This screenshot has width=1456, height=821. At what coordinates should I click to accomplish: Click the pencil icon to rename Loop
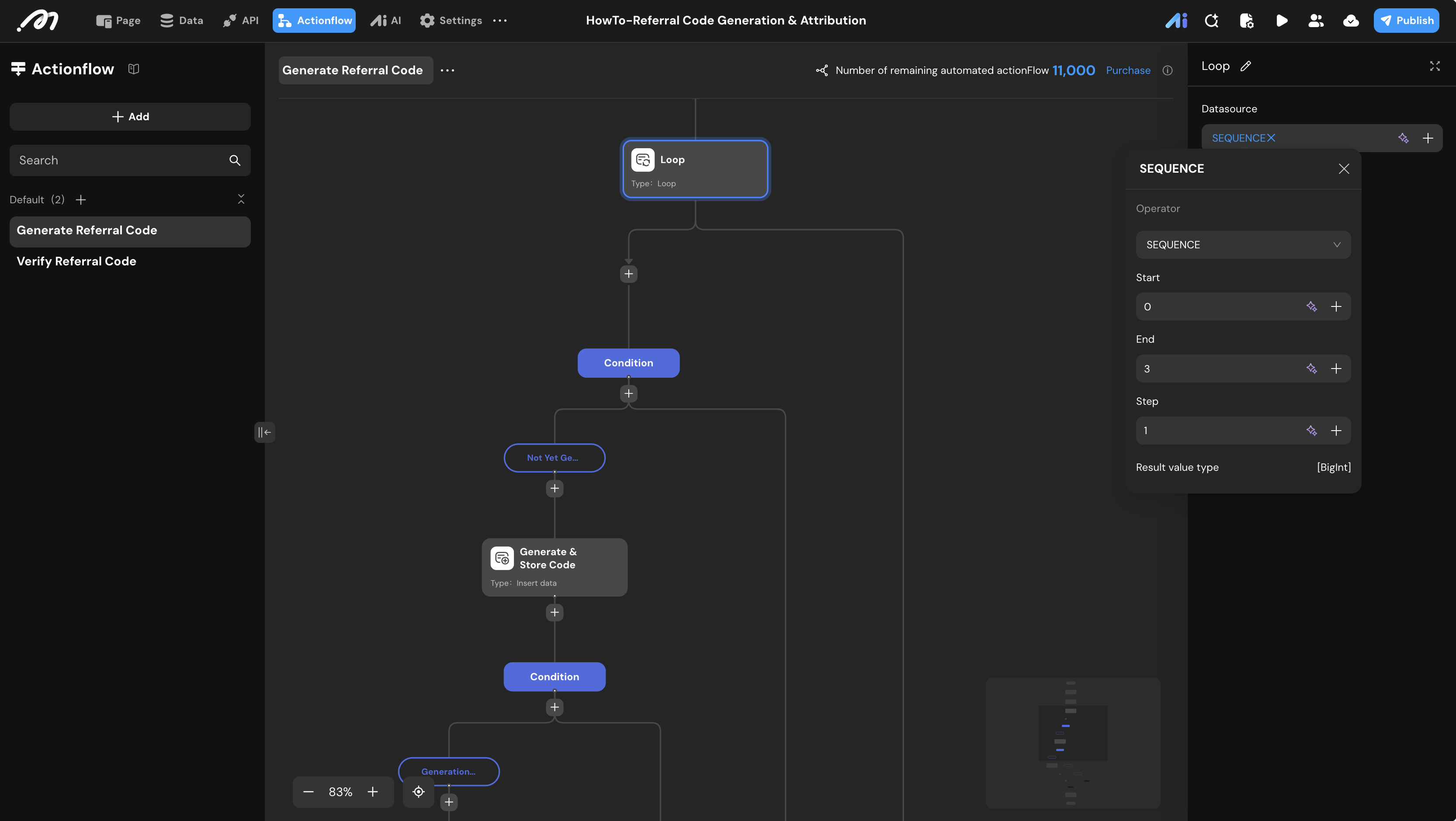(x=1246, y=66)
